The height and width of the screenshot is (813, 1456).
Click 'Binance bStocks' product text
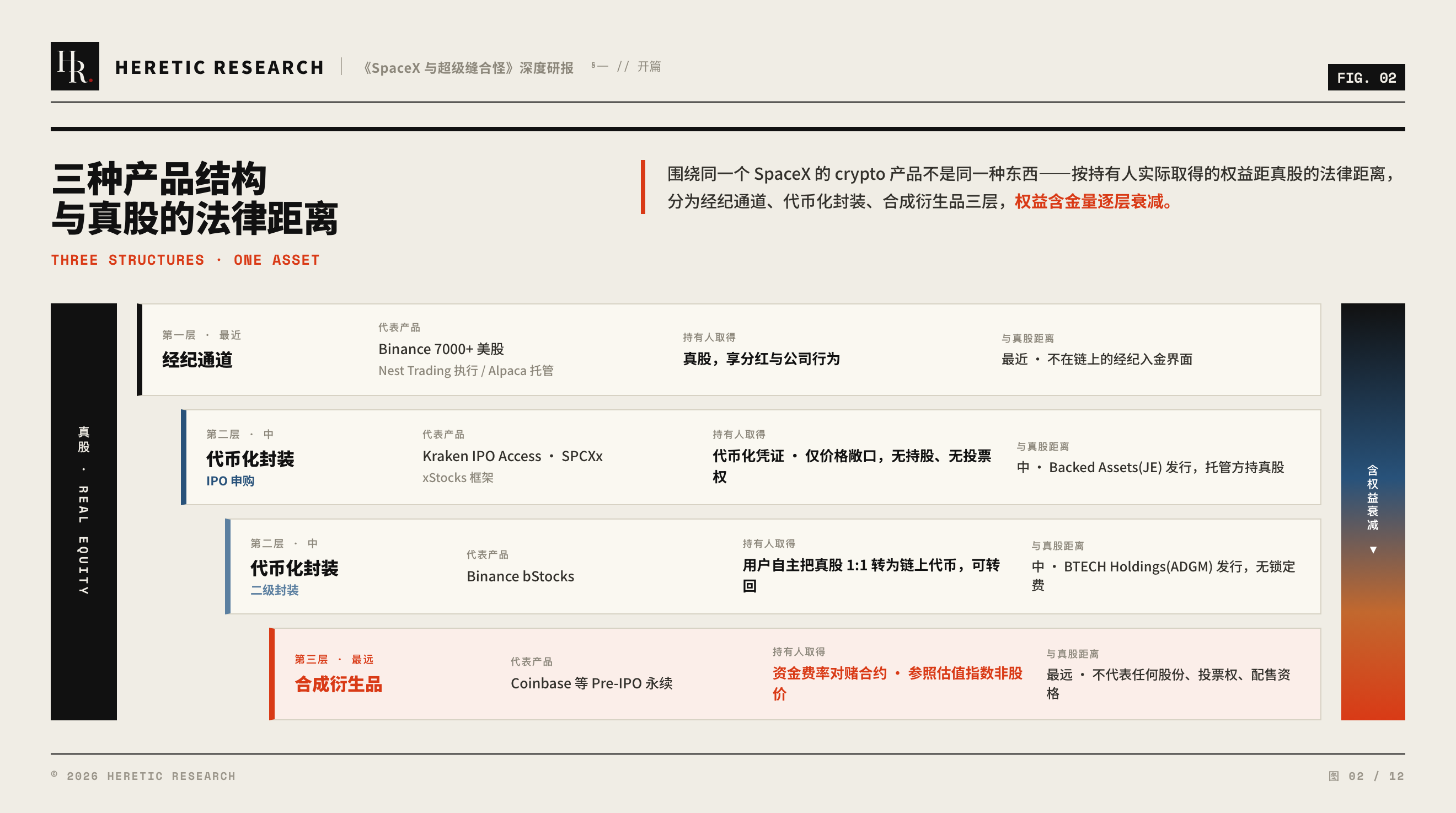point(520,576)
